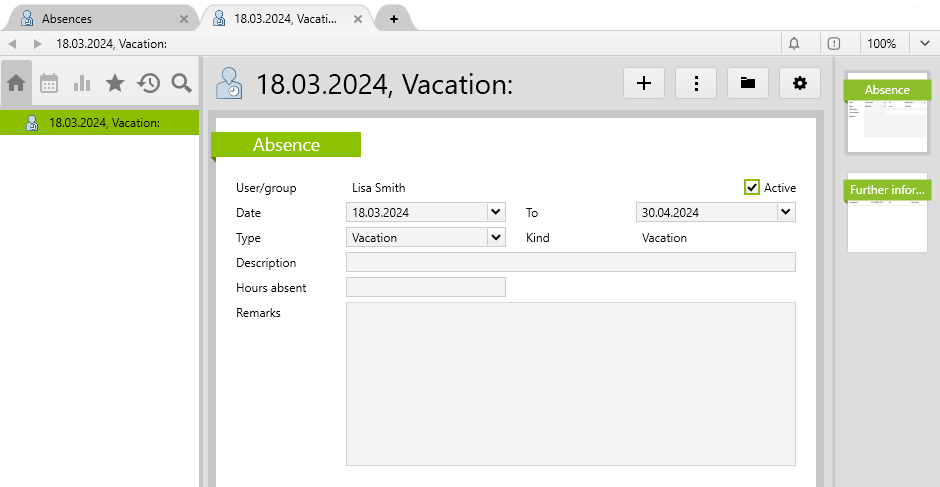
Task: Click the search magnifier icon
Action: click(181, 84)
